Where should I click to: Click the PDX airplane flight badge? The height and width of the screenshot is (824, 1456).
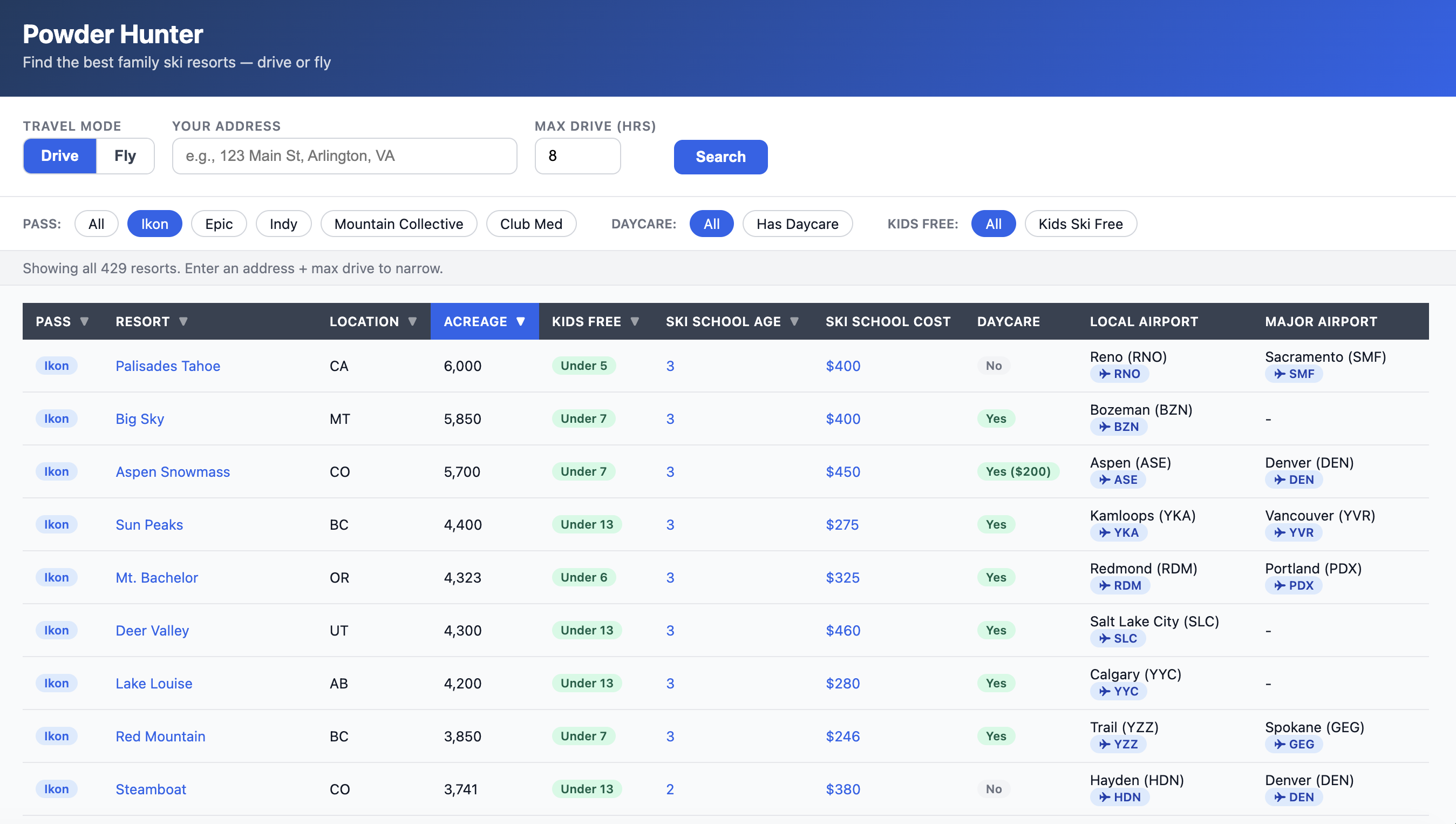(x=1293, y=585)
